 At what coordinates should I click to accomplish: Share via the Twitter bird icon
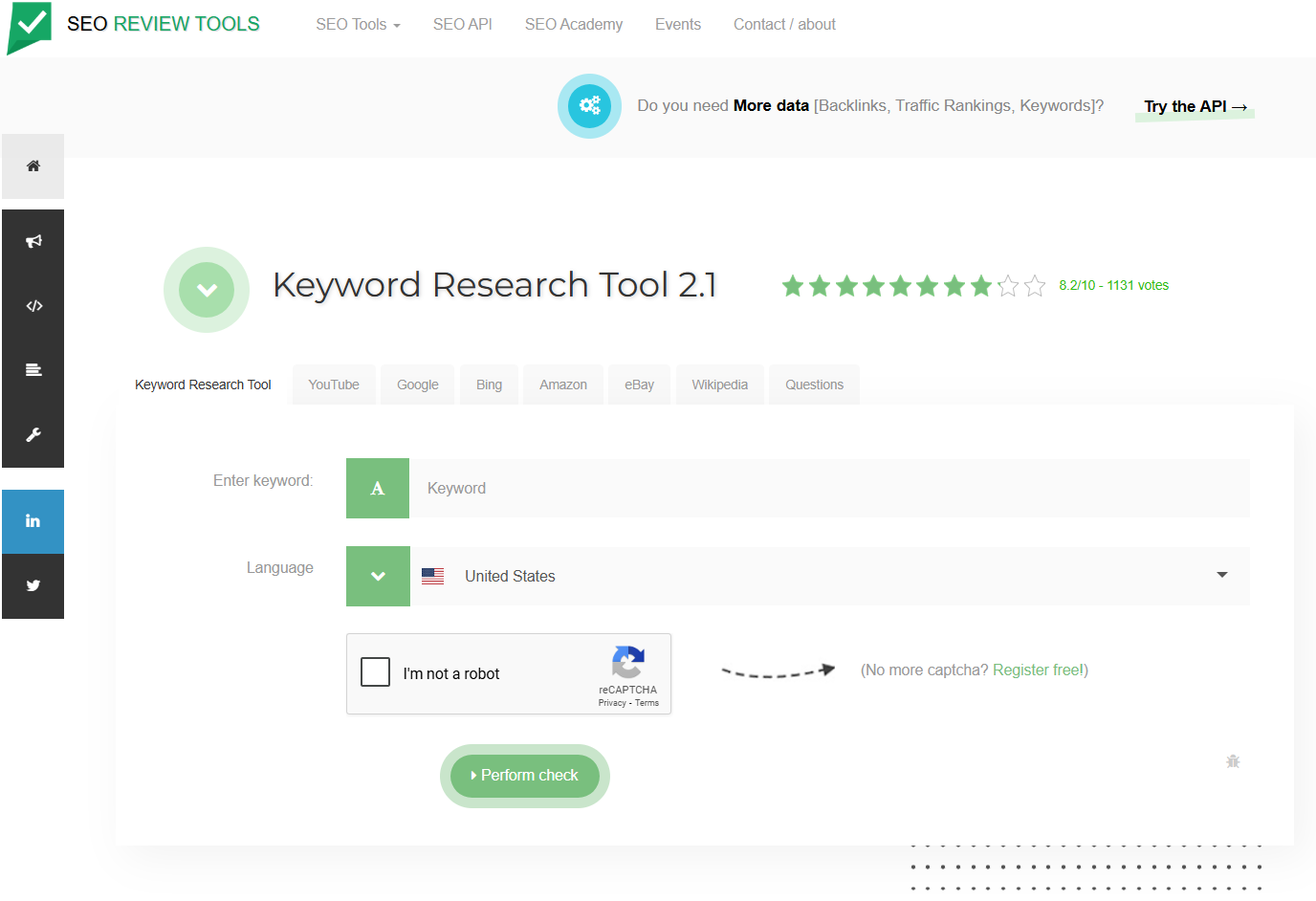click(x=33, y=586)
